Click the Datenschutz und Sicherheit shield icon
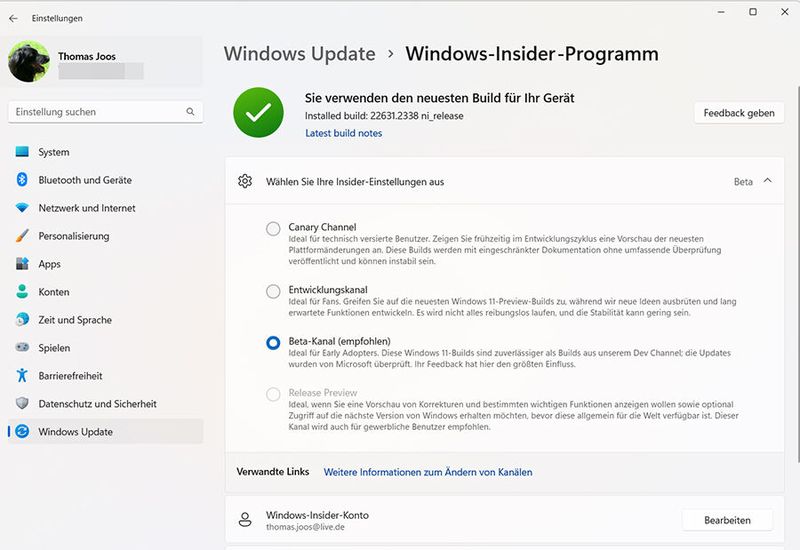 pos(22,404)
